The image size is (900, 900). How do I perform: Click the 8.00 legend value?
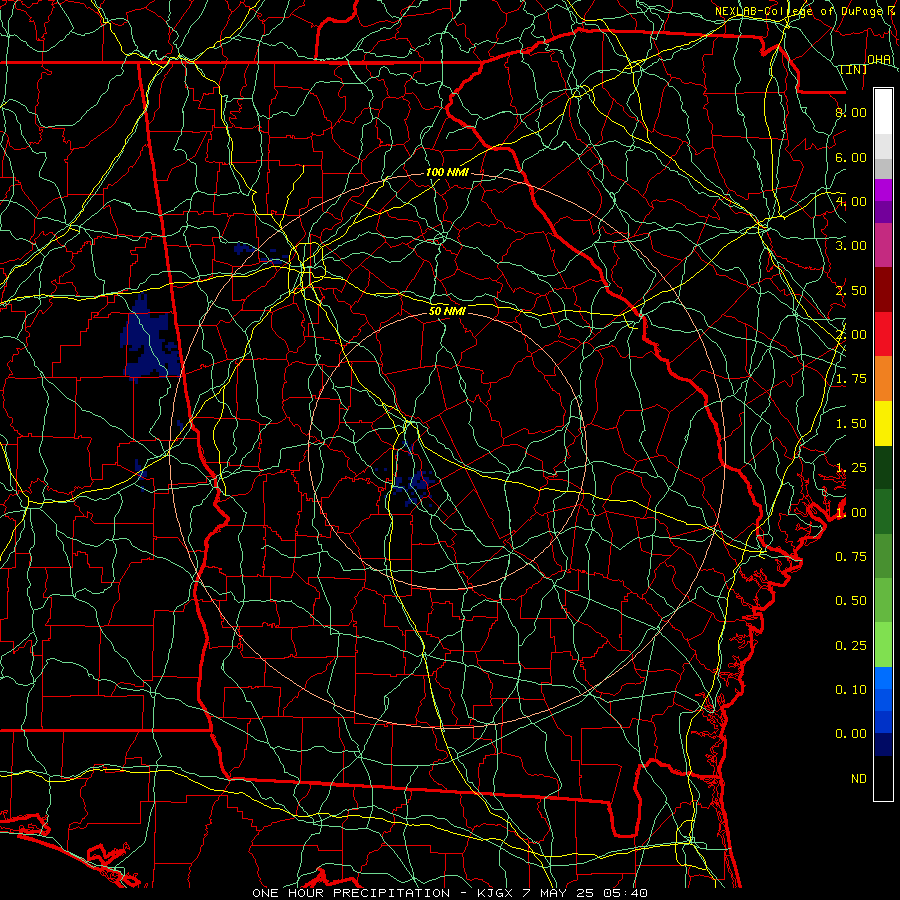[x=851, y=112]
